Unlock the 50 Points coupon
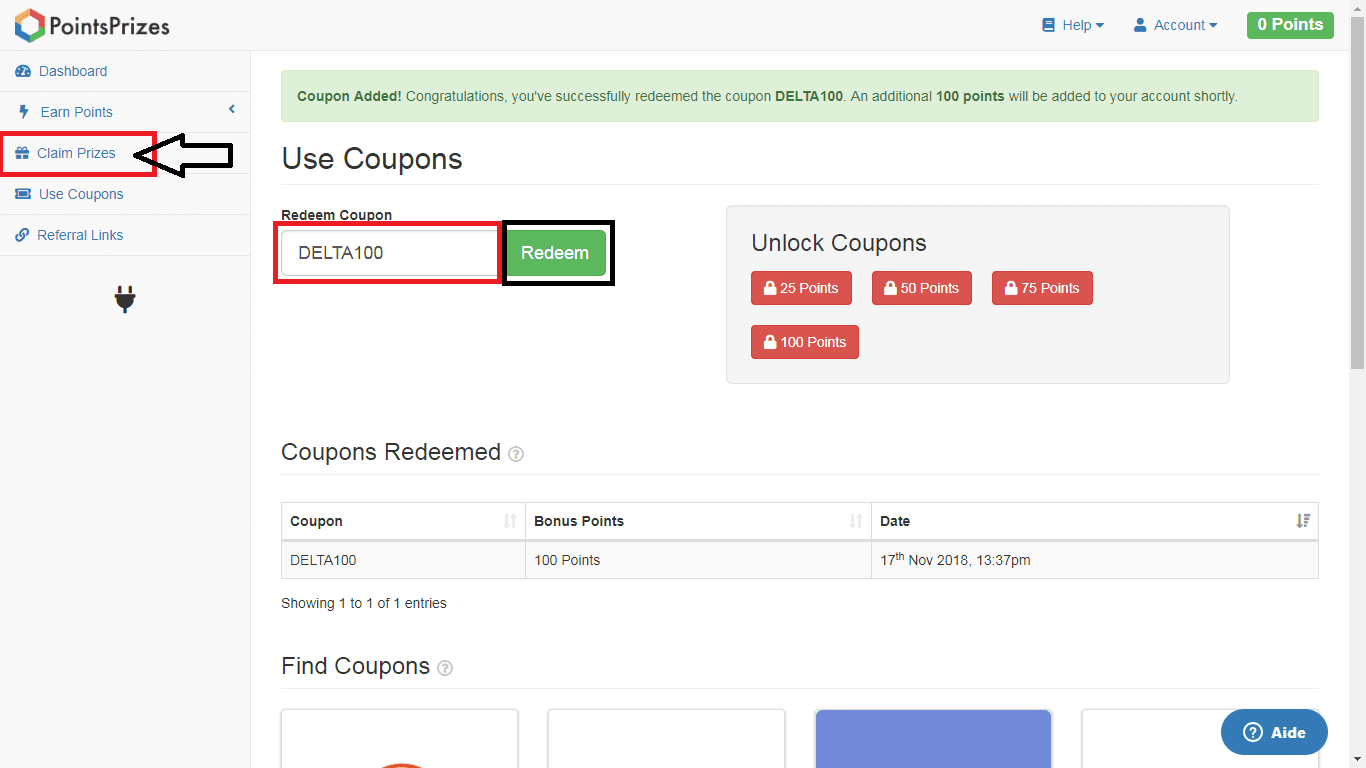The width and height of the screenshot is (1366, 768). (922, 288)
